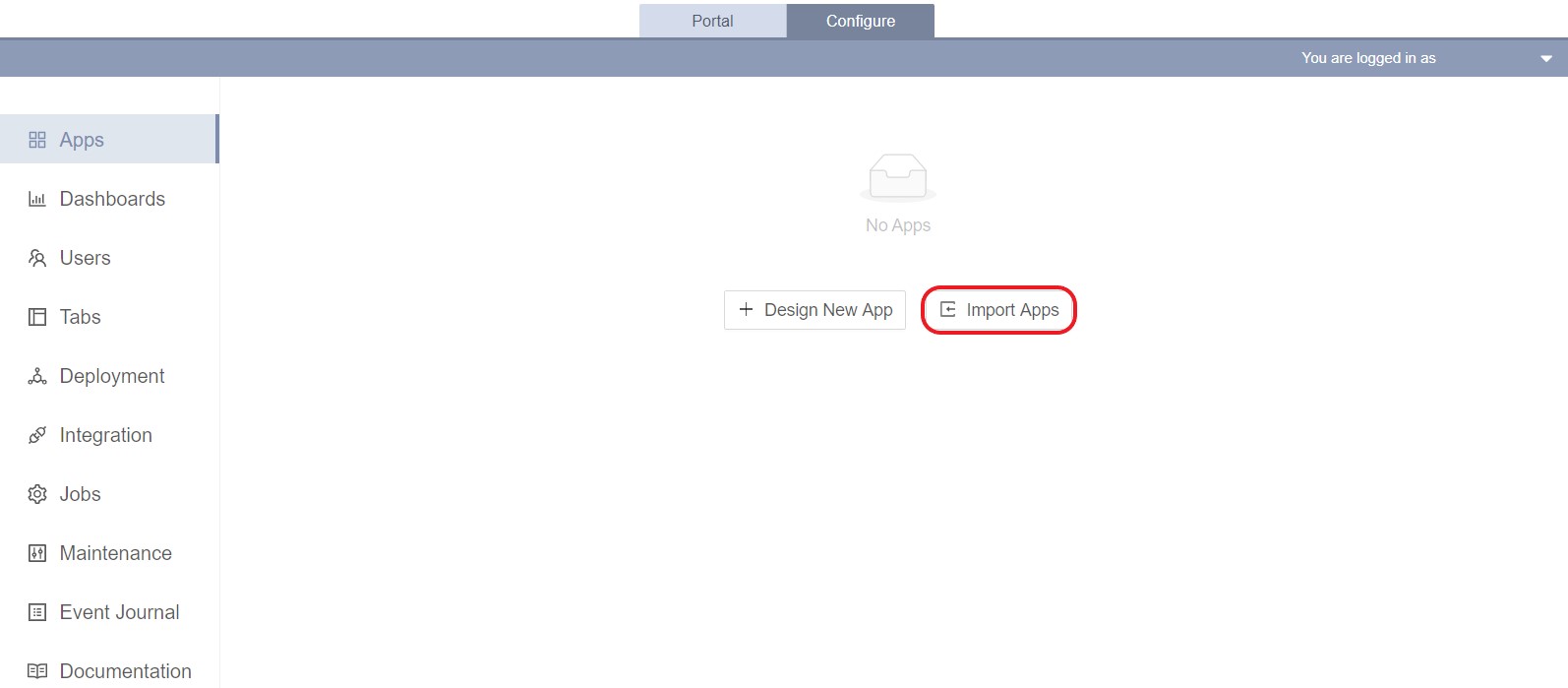This screenshot has width=1568, height=688.
Task: Click the Tabs layout icon in sidebar
Action: click(x=37, y=317)
